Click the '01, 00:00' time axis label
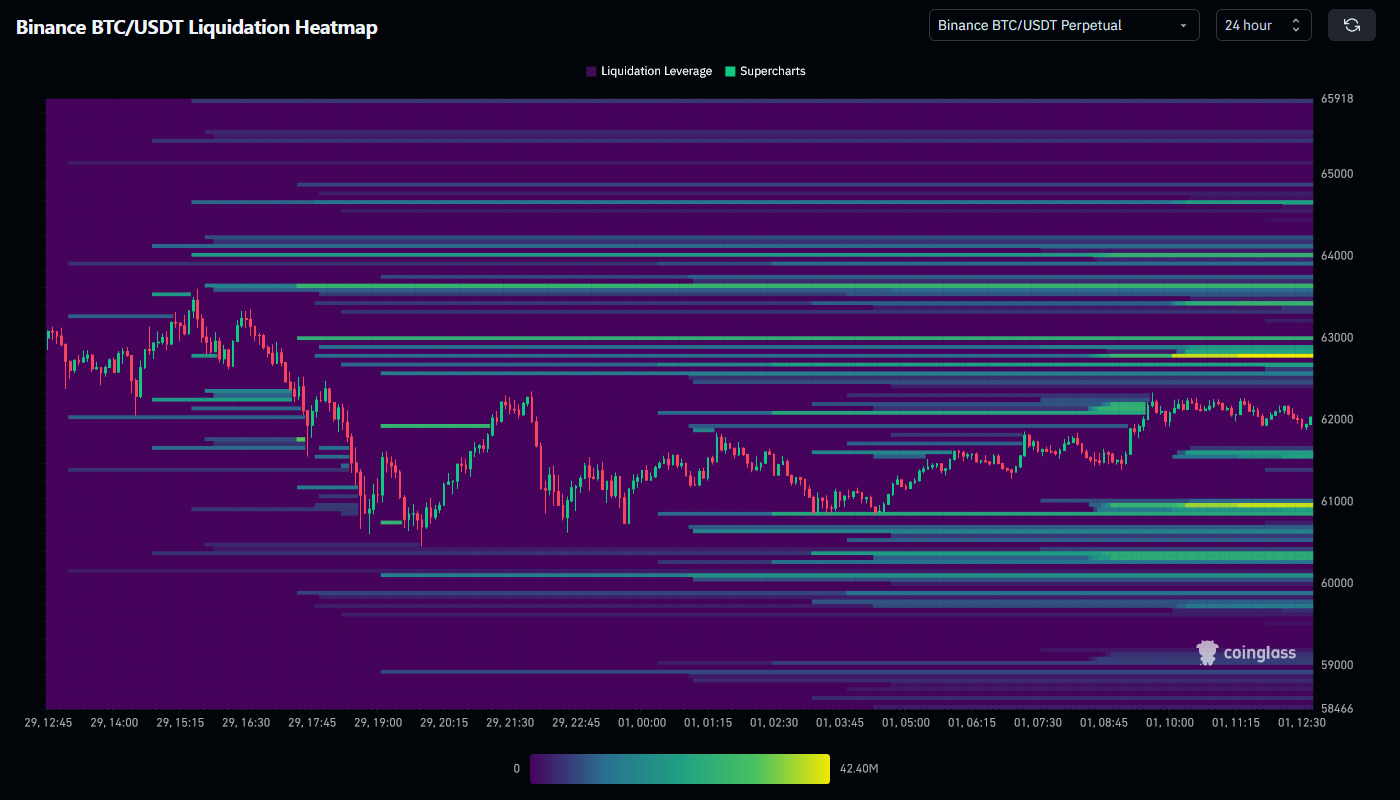The width and height of the screenshot is (1400, 800). (642, 722)
